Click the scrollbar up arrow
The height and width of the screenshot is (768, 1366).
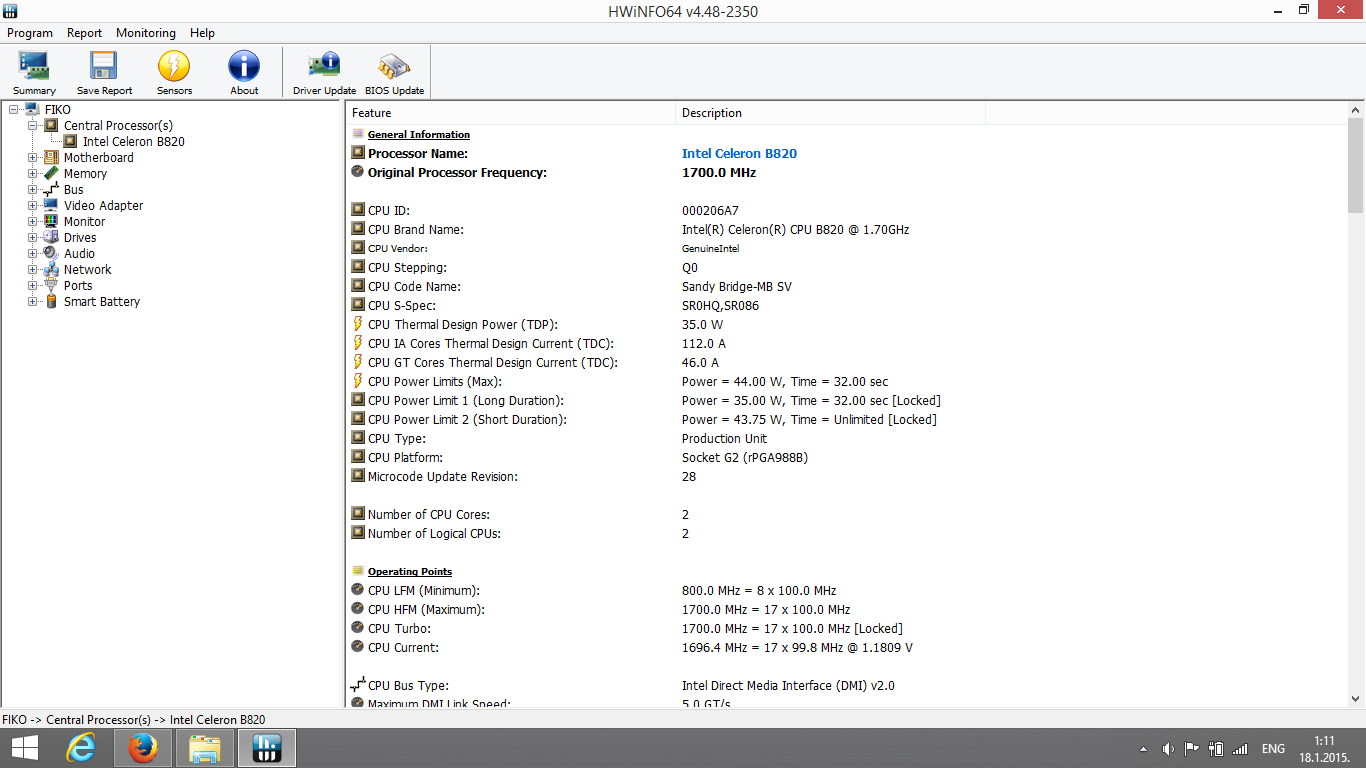click(1356, 111)
